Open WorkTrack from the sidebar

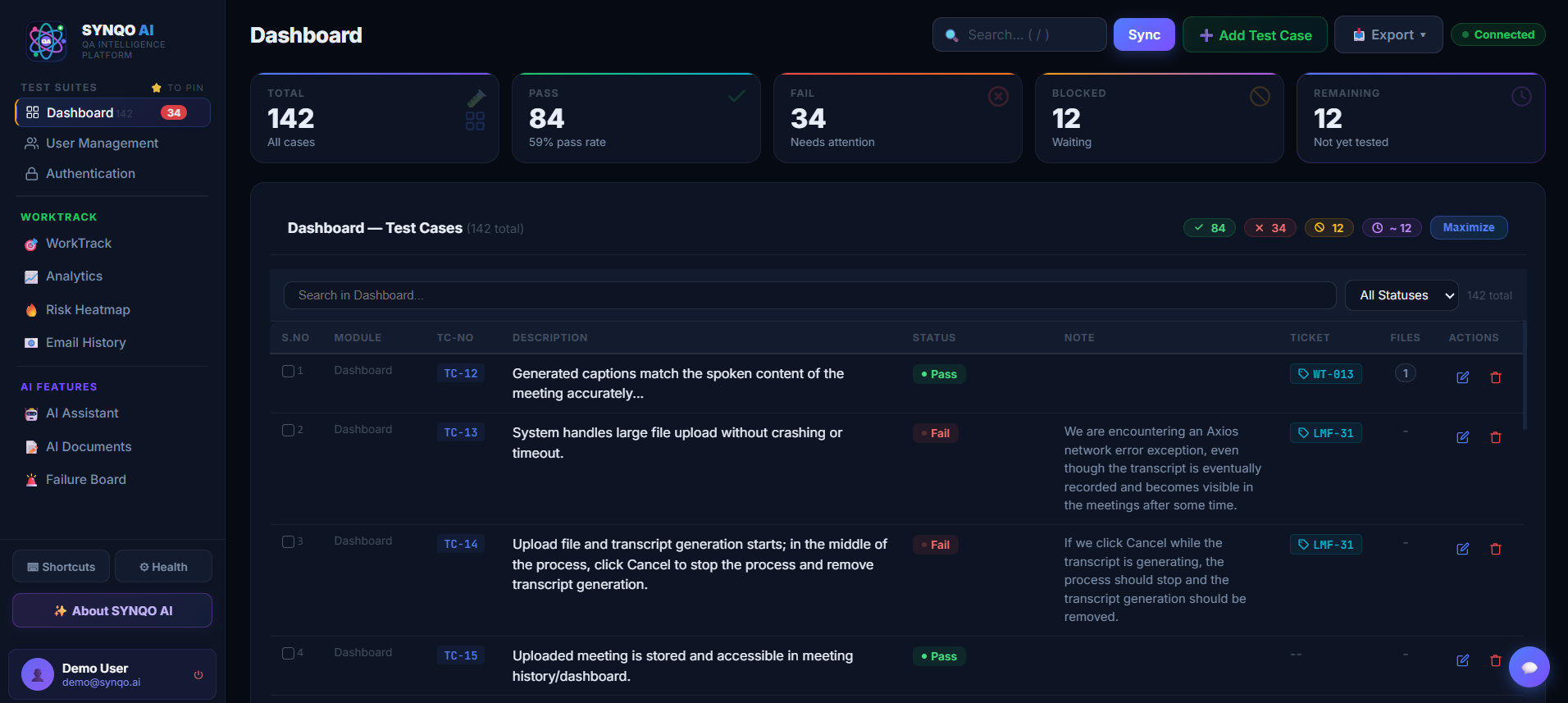click(x=112, y=244)
